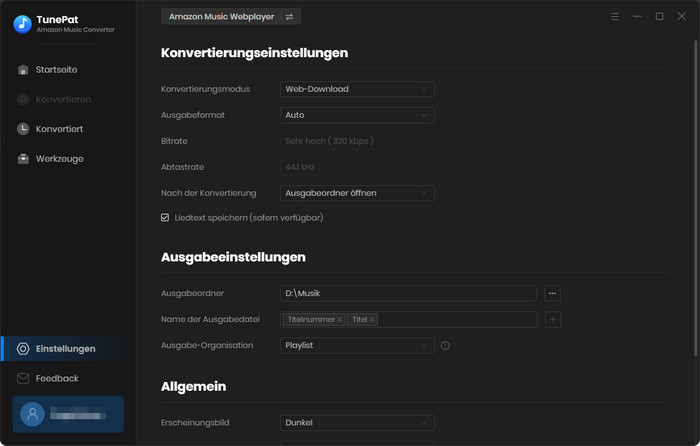Open the Ausgabeformat dropdown set to Auto
This screenshot has width=700, height=446.
[357, 115]
